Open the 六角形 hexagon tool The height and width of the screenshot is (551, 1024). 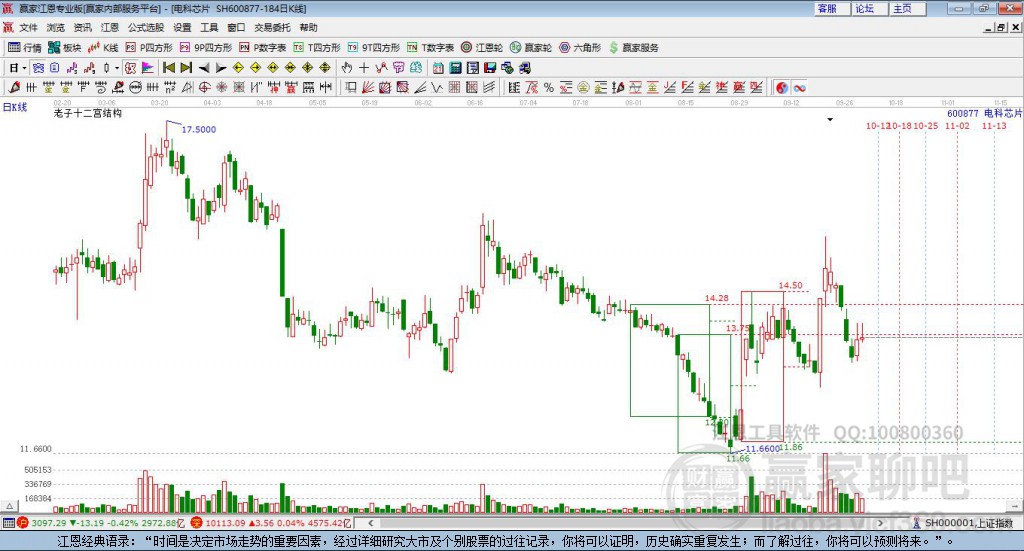pyautogui.click(x=580, y=48)
